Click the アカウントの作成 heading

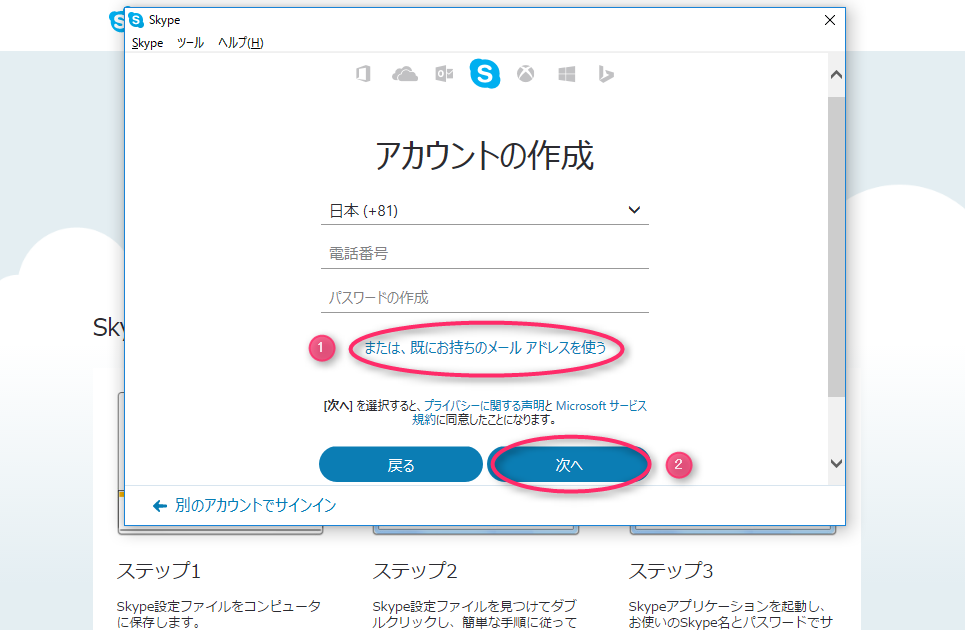[x=485, y=155]
